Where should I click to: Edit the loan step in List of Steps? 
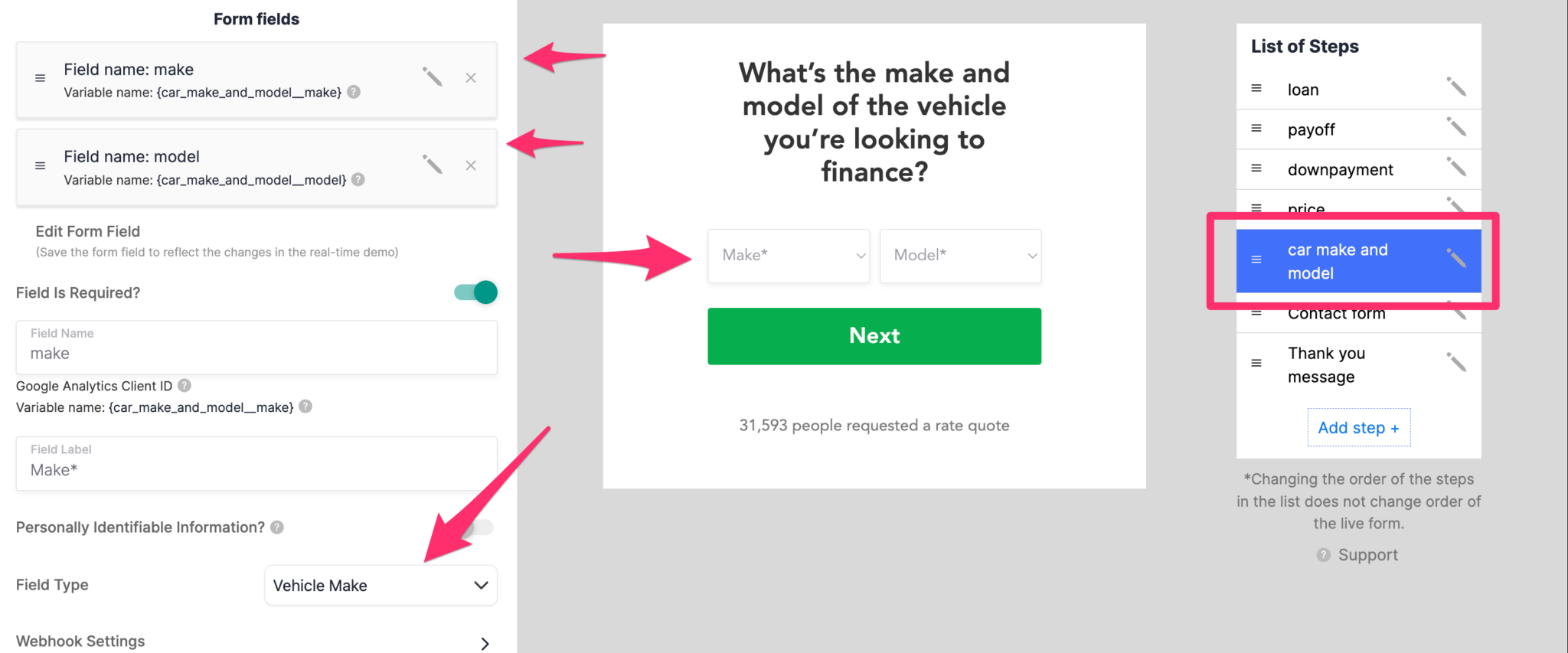tap(1457, 87)
